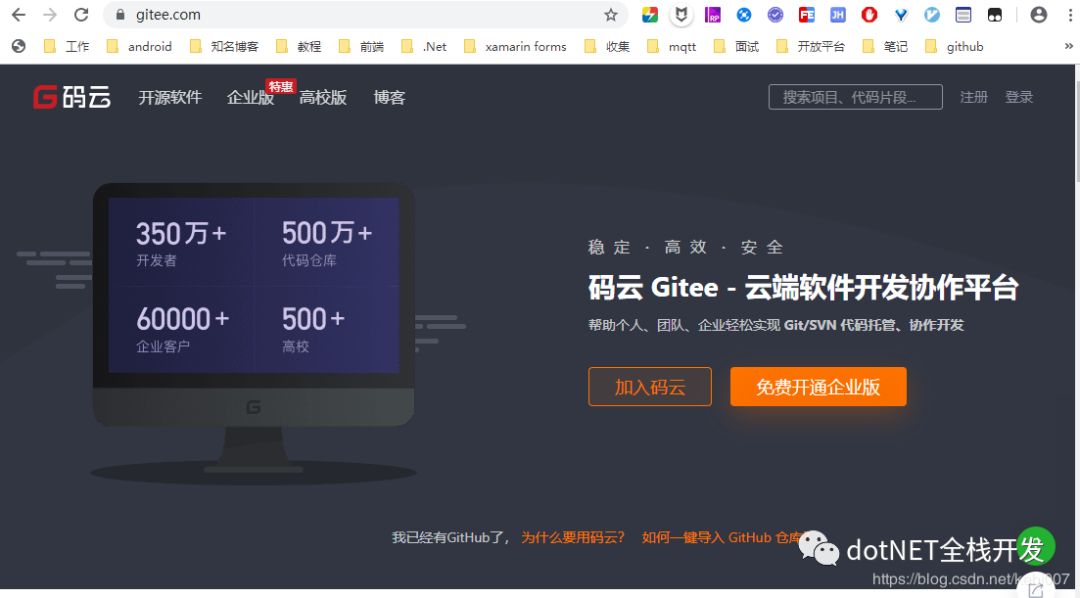1080x598 pixels.
Task: Click the 350万+ 开发者 statistic
Action: (x=180, y=243)
